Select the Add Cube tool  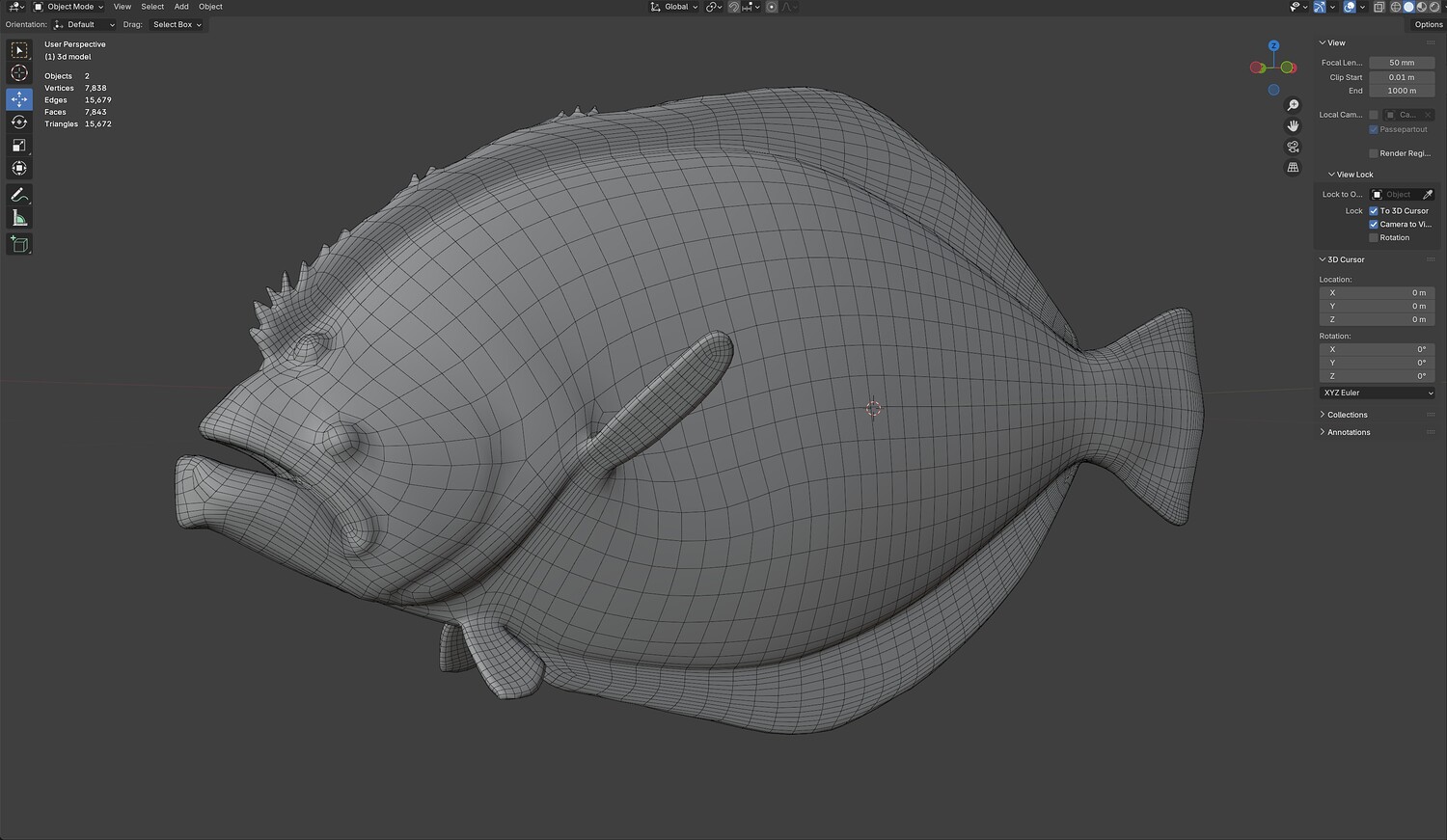(x=19, y=244)
